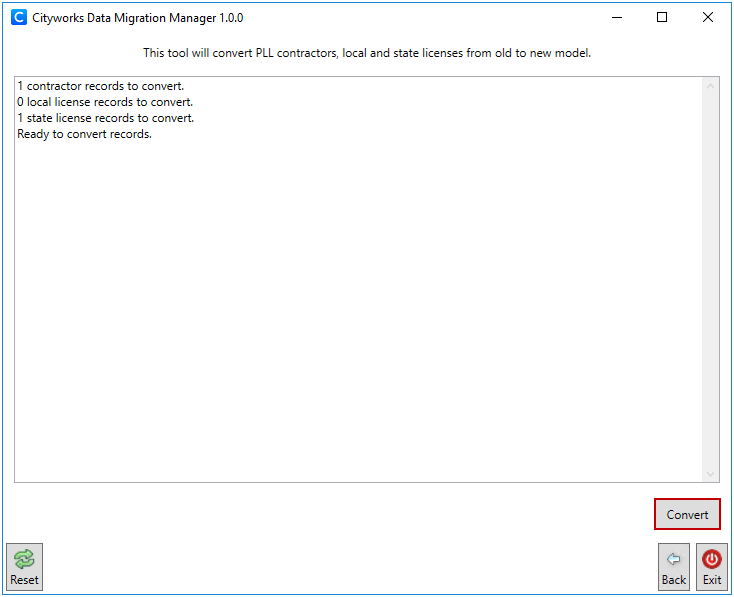
Task: Close the Data Migration Manager window
Action: coord(708,17)
